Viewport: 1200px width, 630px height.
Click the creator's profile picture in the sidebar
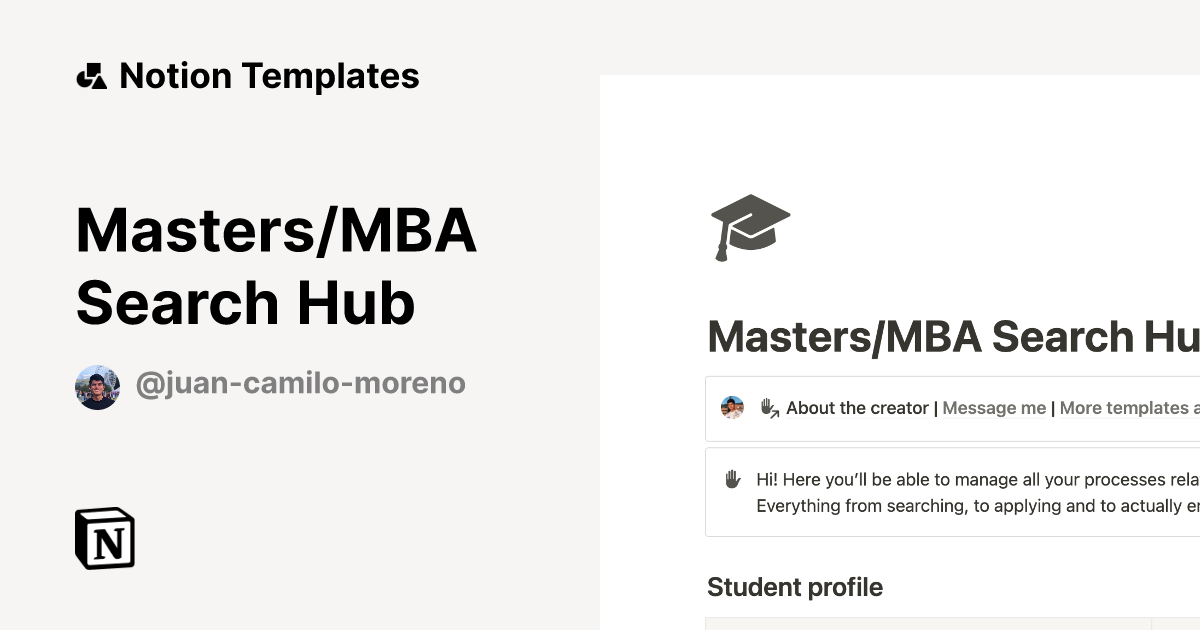click(97, 383)
